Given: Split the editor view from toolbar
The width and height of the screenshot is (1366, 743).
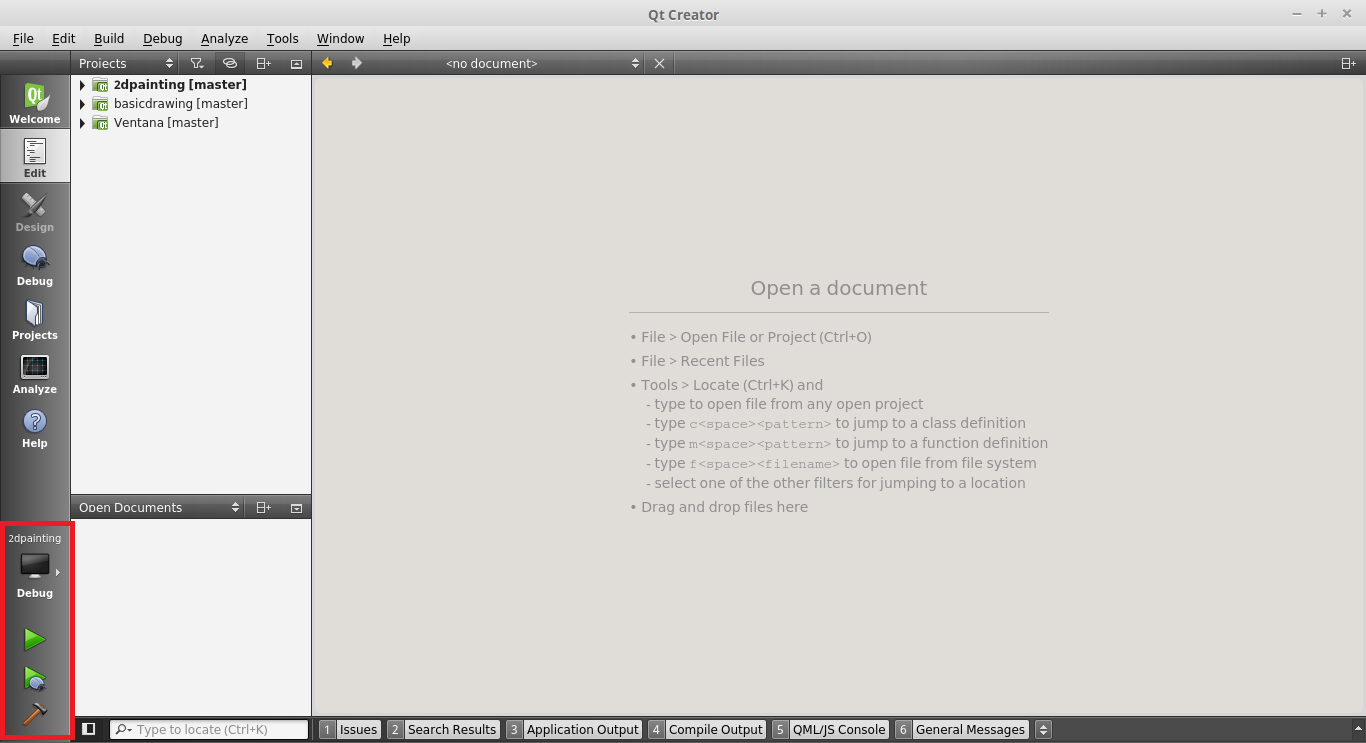Looking at the screenshot, I should pos(1348,63).
